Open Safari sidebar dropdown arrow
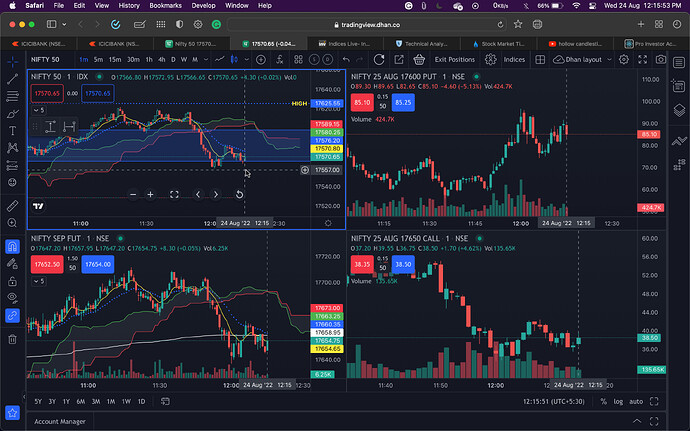Viewport: 690px width, 431px height. [x=64, y=24]
